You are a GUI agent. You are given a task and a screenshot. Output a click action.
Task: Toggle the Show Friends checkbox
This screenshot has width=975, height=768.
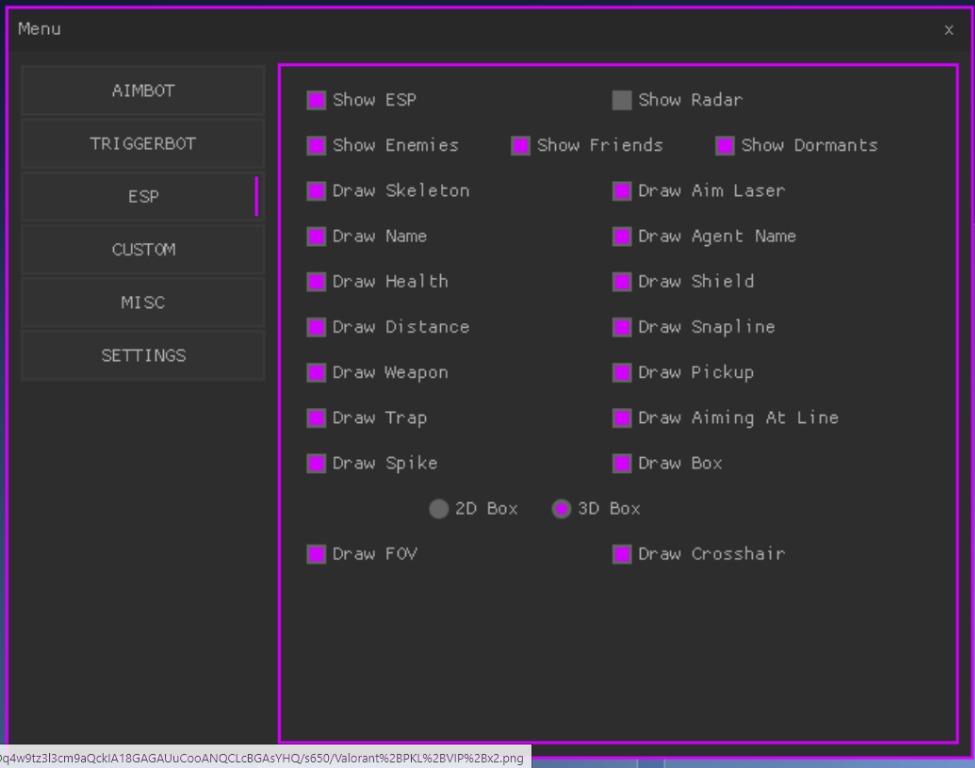(x=520, y=146)
